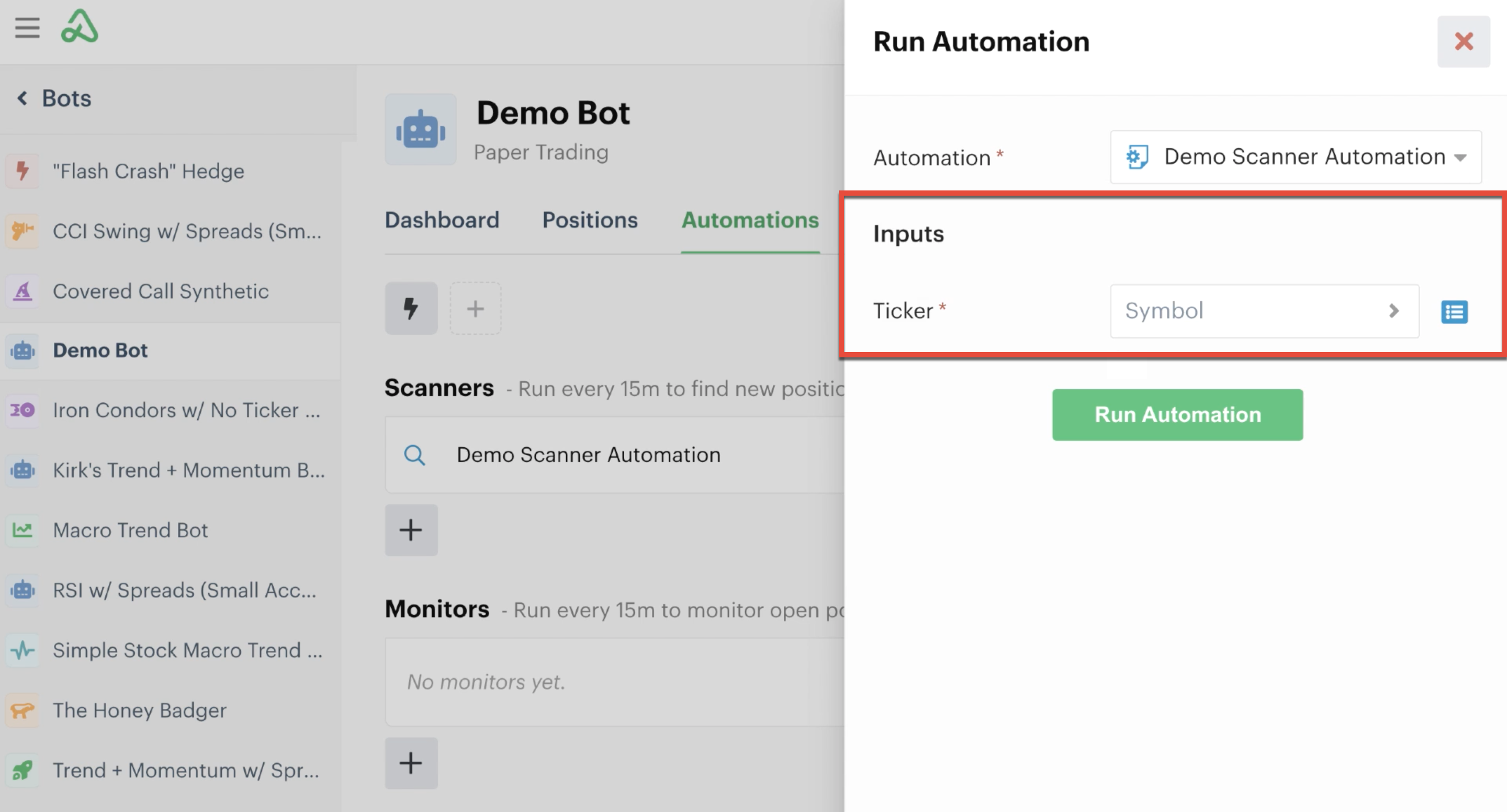The width and height of the screenshot is (1507, 812).
Task: Click into the Ticker Symbol input field
Action: pyautogui.click(x=1265, y=311)
